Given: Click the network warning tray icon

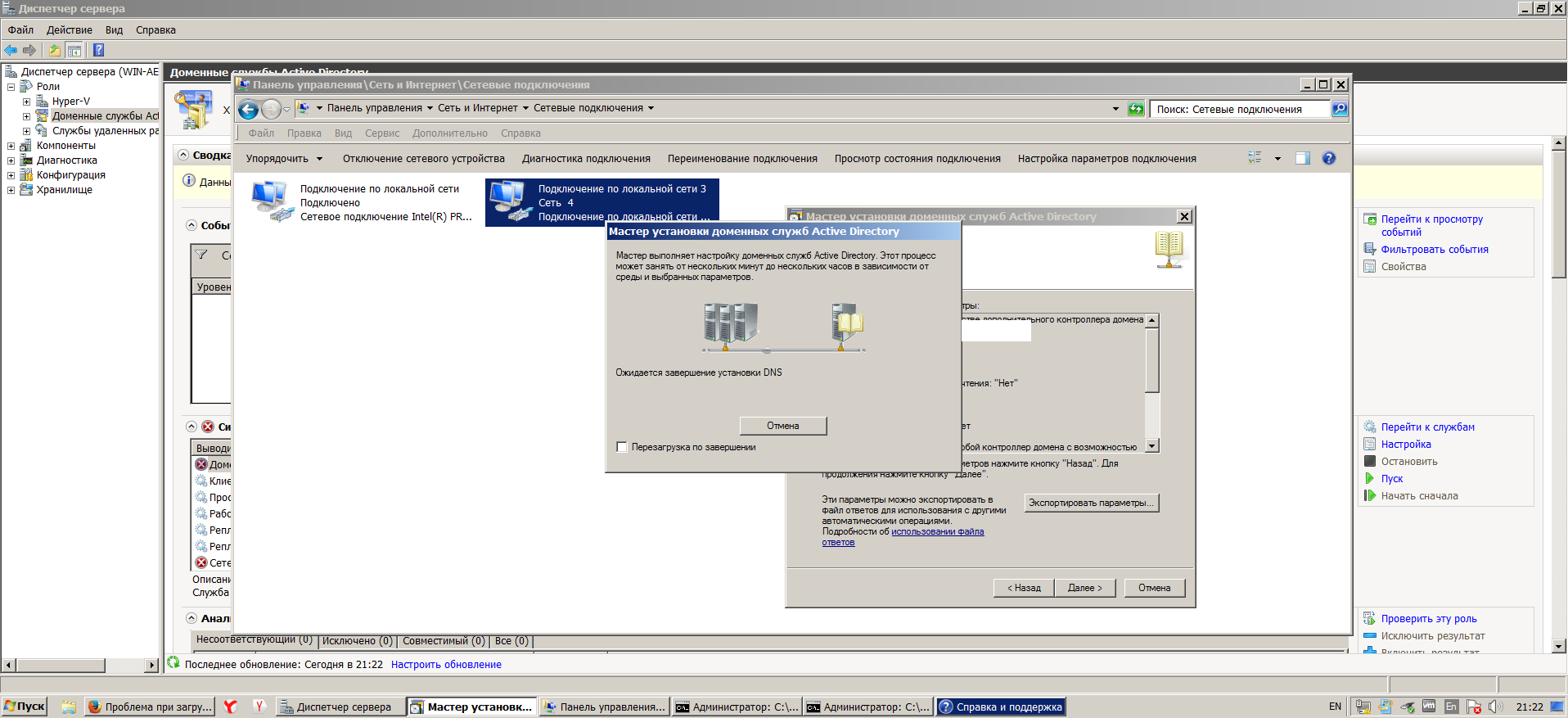Looking at the screenshot, I should (x=1363, y=707).
